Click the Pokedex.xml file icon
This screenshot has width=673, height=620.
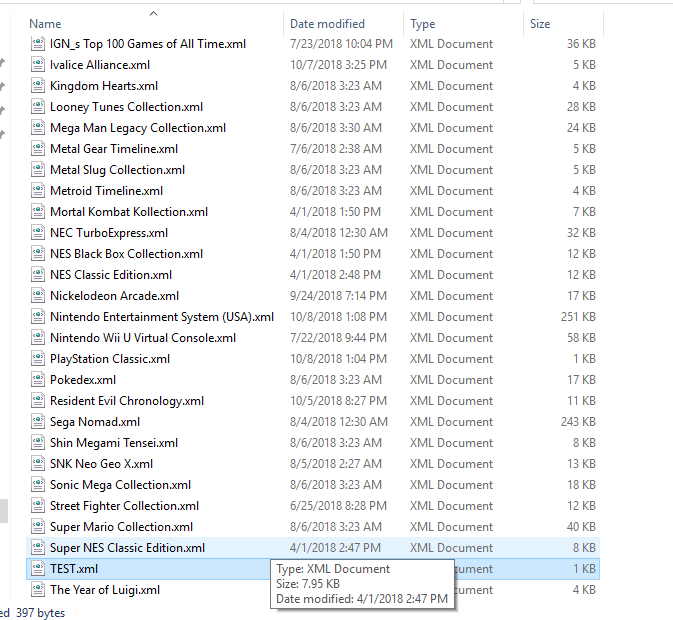click(38, 380)
